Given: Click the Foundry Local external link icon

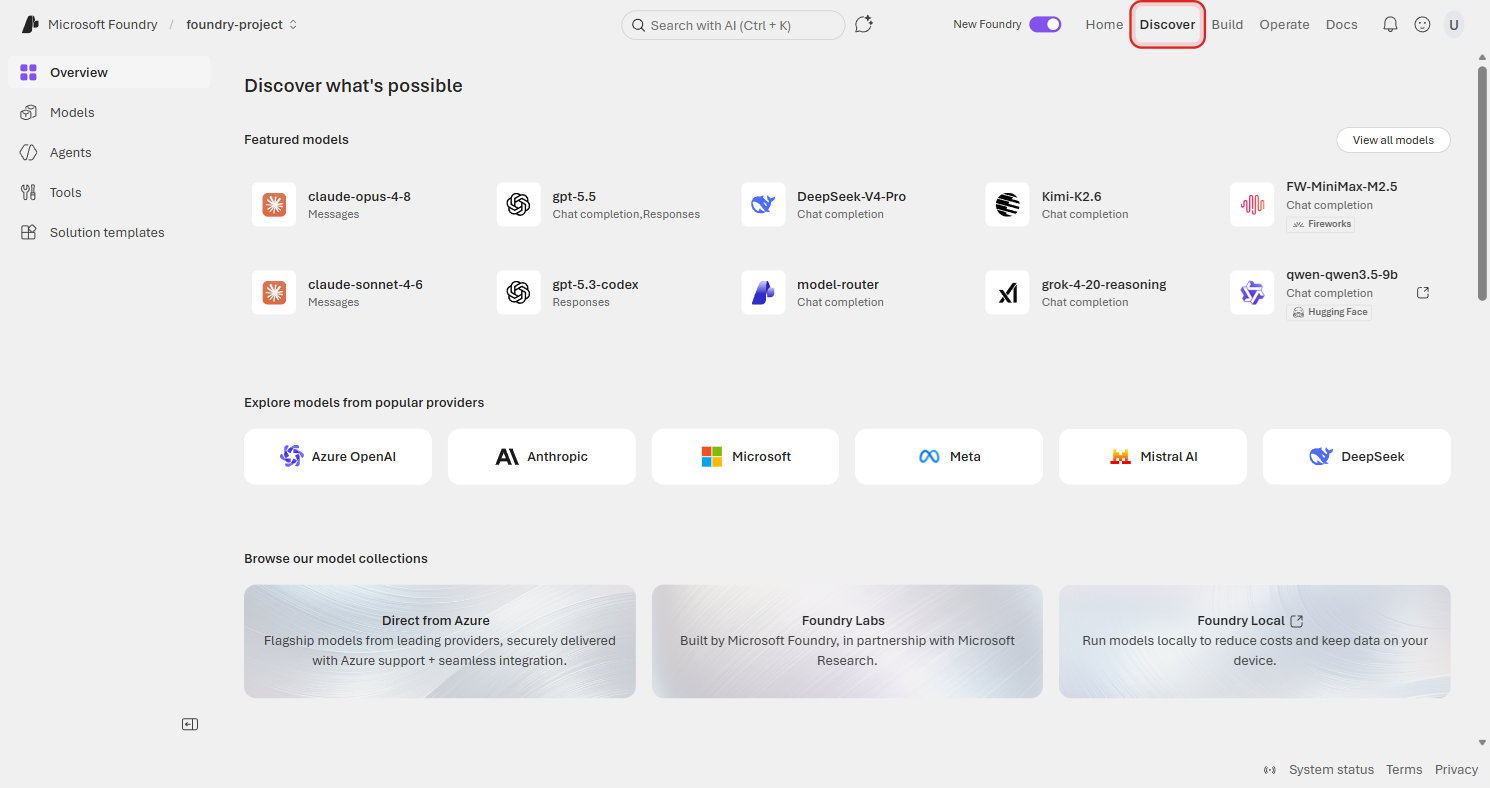Looking at the screenshot, I should click(1297, 621).
